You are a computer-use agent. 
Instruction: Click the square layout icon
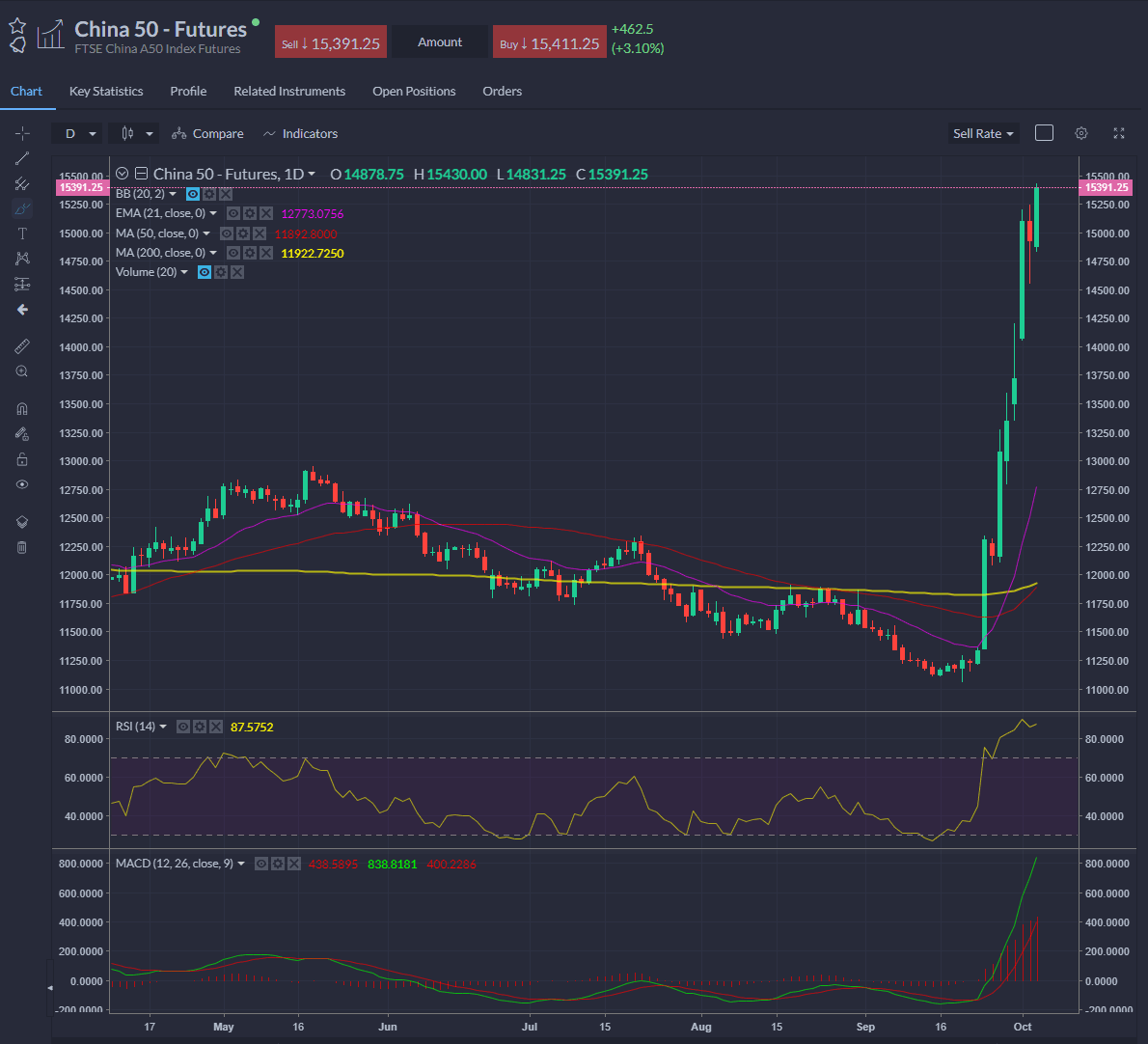[x=1044, y=132]
